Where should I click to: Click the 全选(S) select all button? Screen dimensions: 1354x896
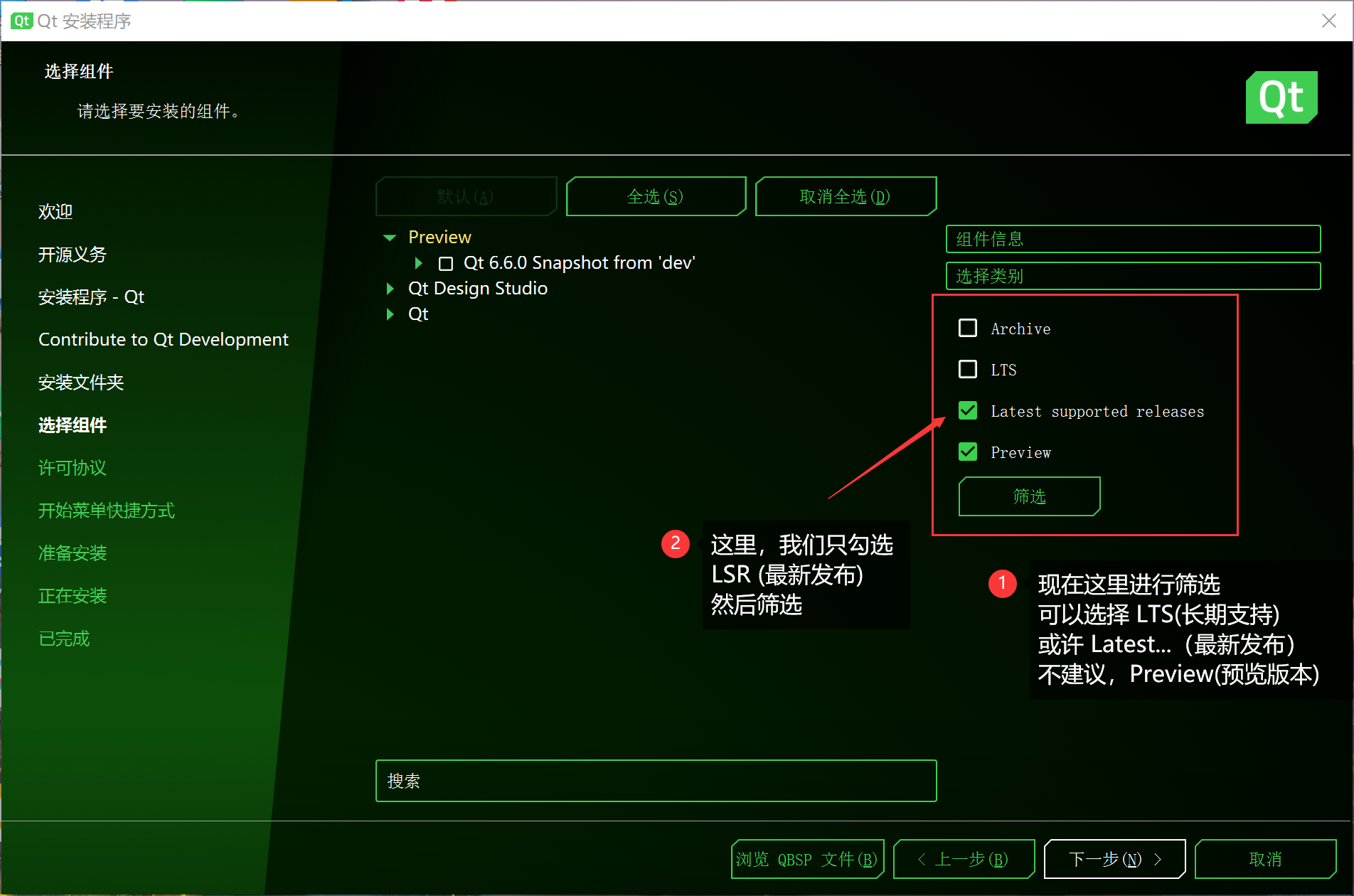tap(656, 196)
